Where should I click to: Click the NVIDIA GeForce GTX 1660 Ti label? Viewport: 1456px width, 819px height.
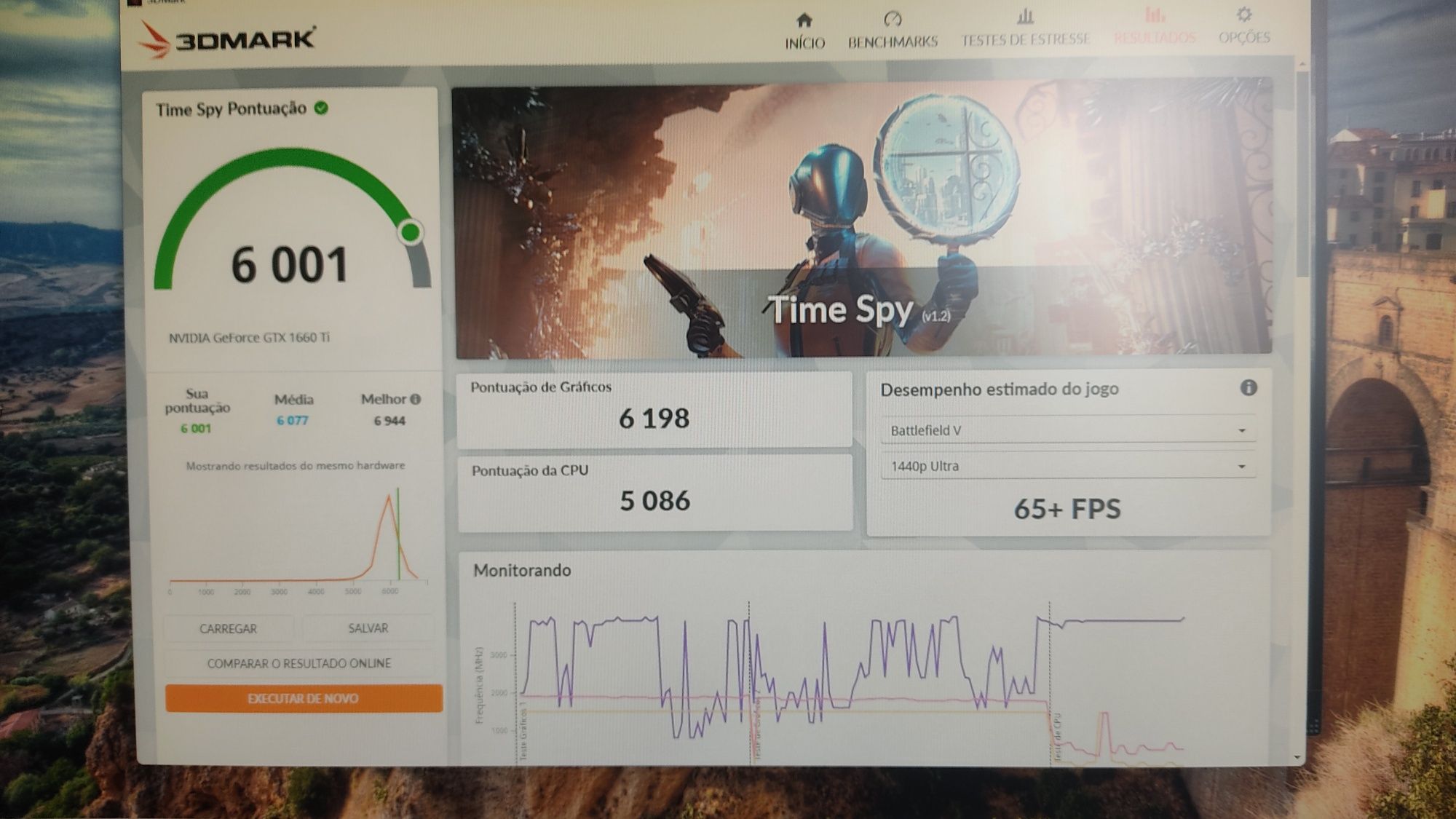tap(249, 338)
